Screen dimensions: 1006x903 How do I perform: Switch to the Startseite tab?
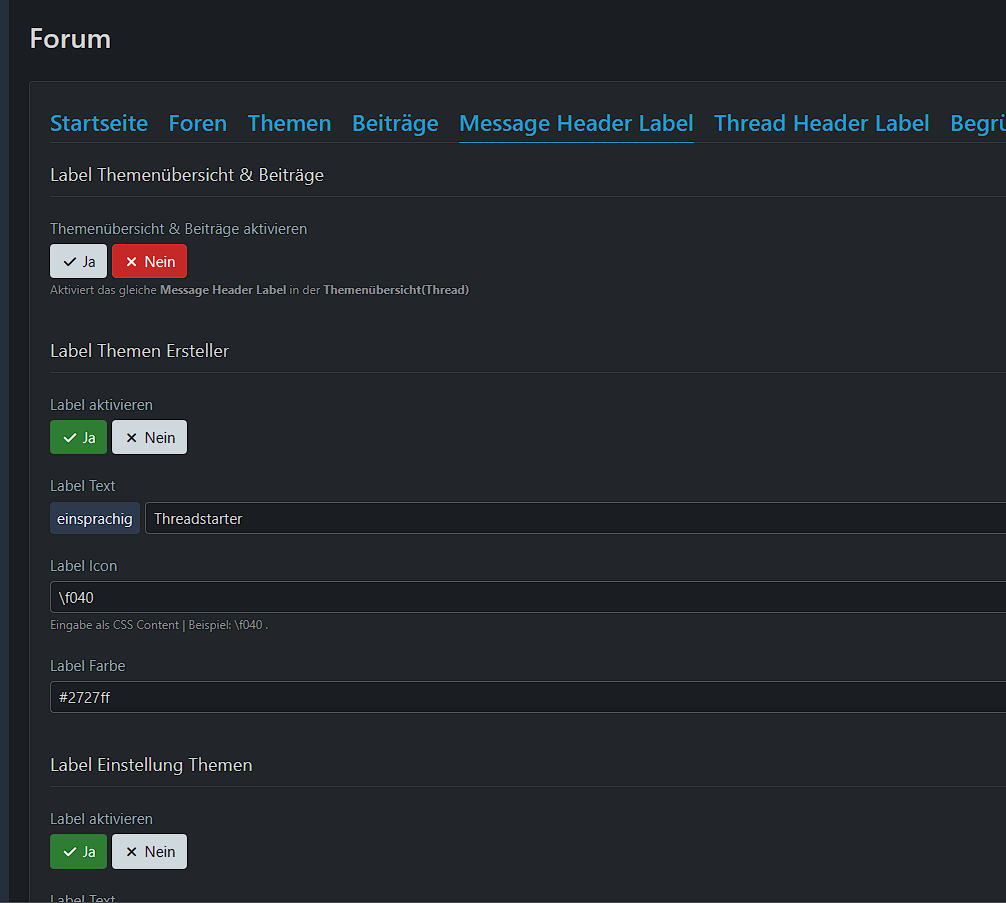click(x=99, y=124)
